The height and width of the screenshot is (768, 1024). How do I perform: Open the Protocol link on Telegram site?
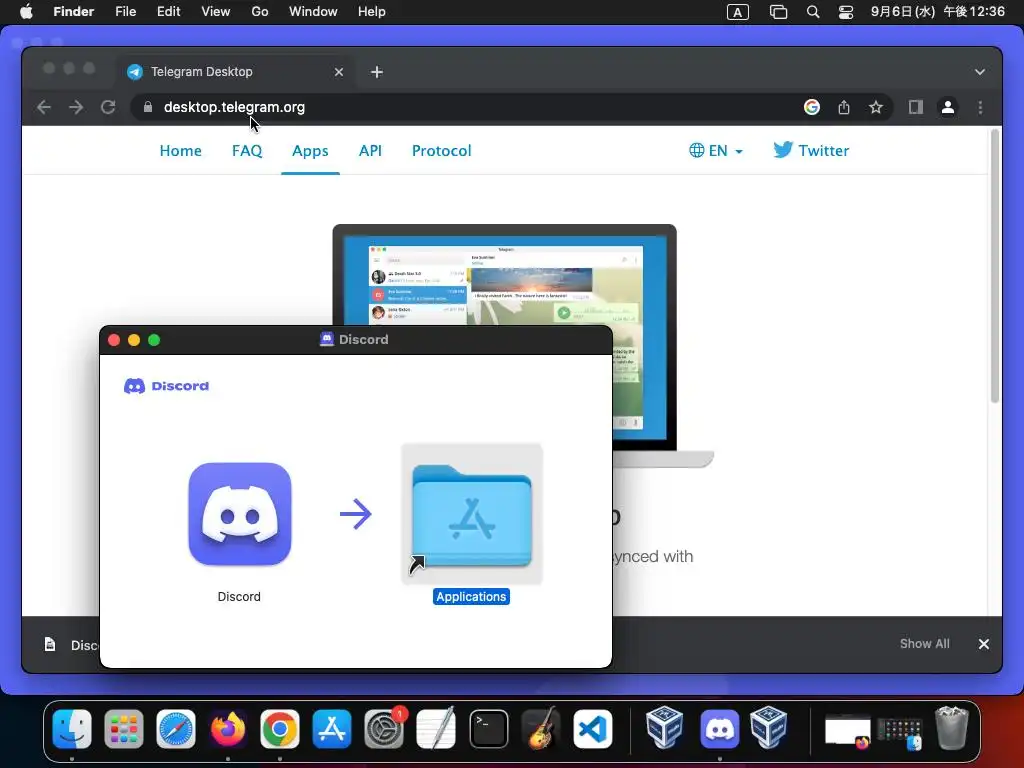tap(441, 151)
